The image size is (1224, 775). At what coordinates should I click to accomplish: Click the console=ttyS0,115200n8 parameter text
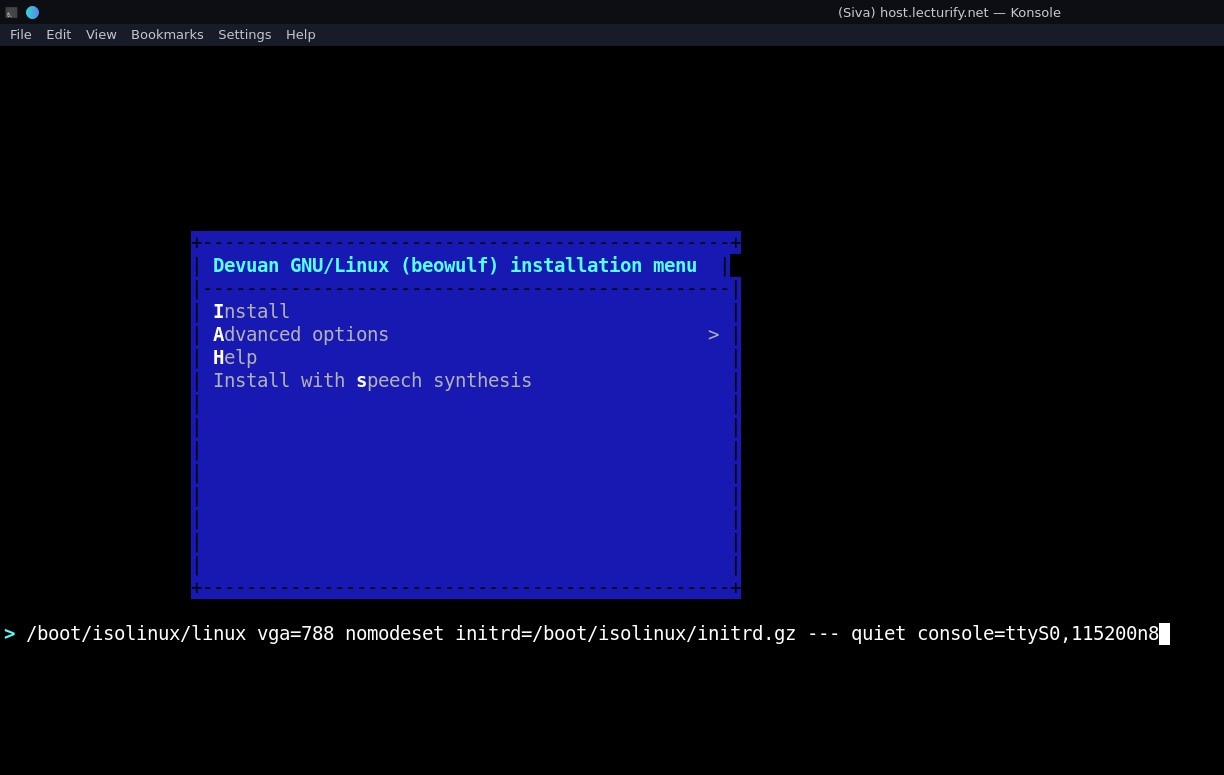(1038, 634)
